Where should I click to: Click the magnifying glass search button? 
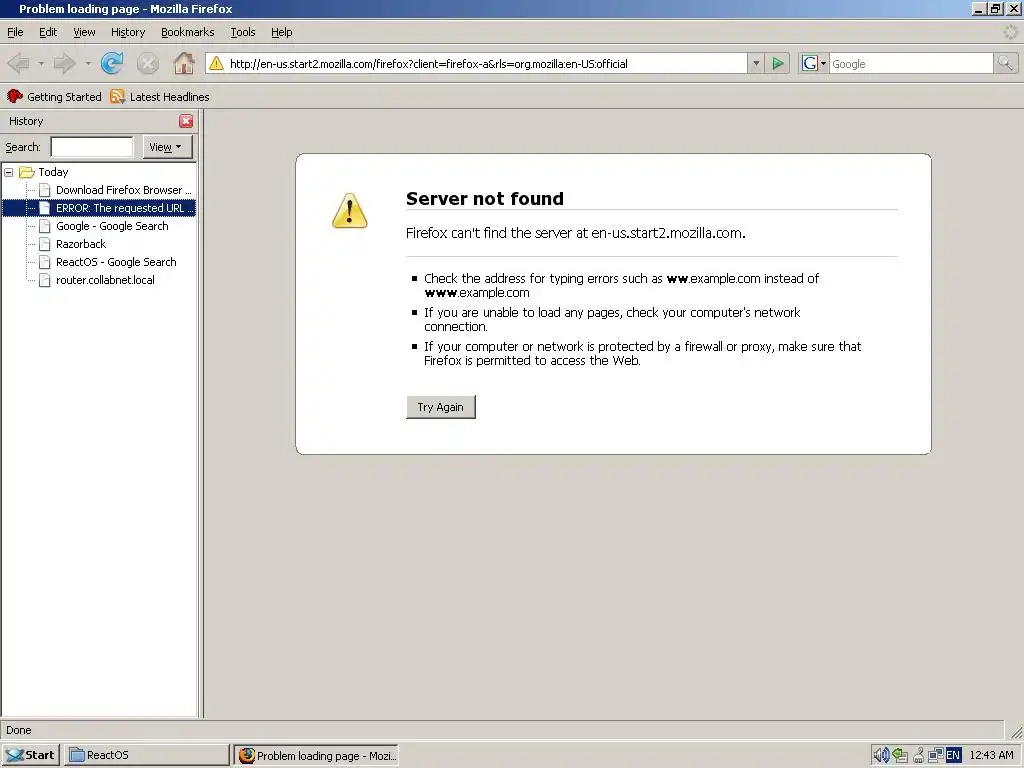coord(1005,63)
